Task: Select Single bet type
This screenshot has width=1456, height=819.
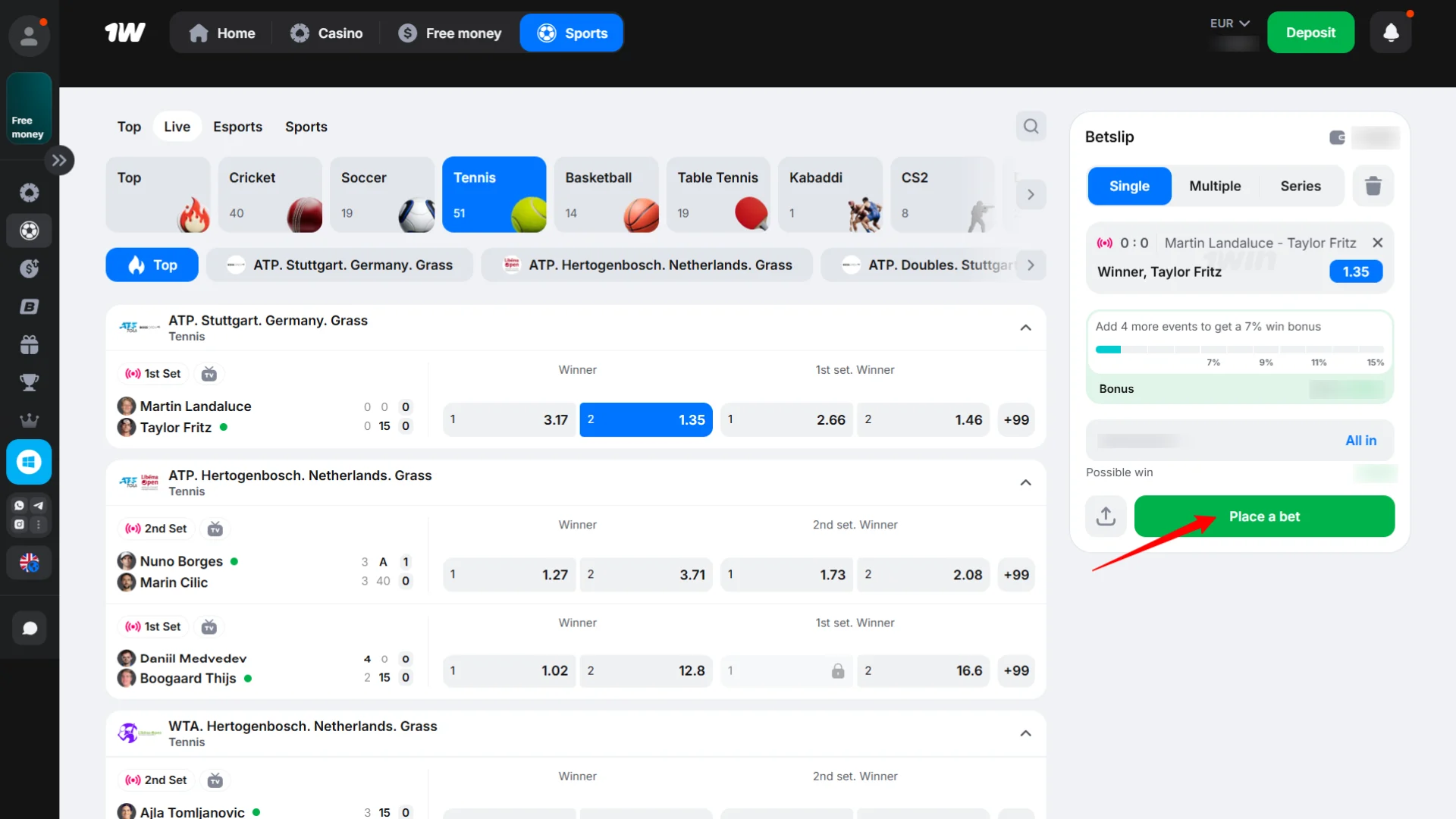Action: click(1129, 186)
